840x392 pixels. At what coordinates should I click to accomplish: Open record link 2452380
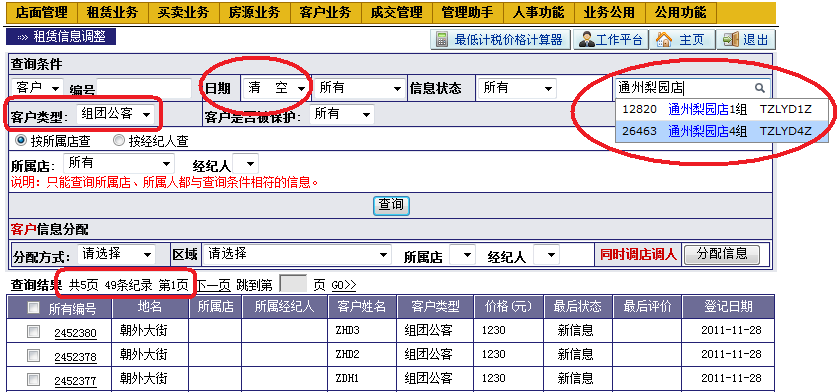click(76, 334)
